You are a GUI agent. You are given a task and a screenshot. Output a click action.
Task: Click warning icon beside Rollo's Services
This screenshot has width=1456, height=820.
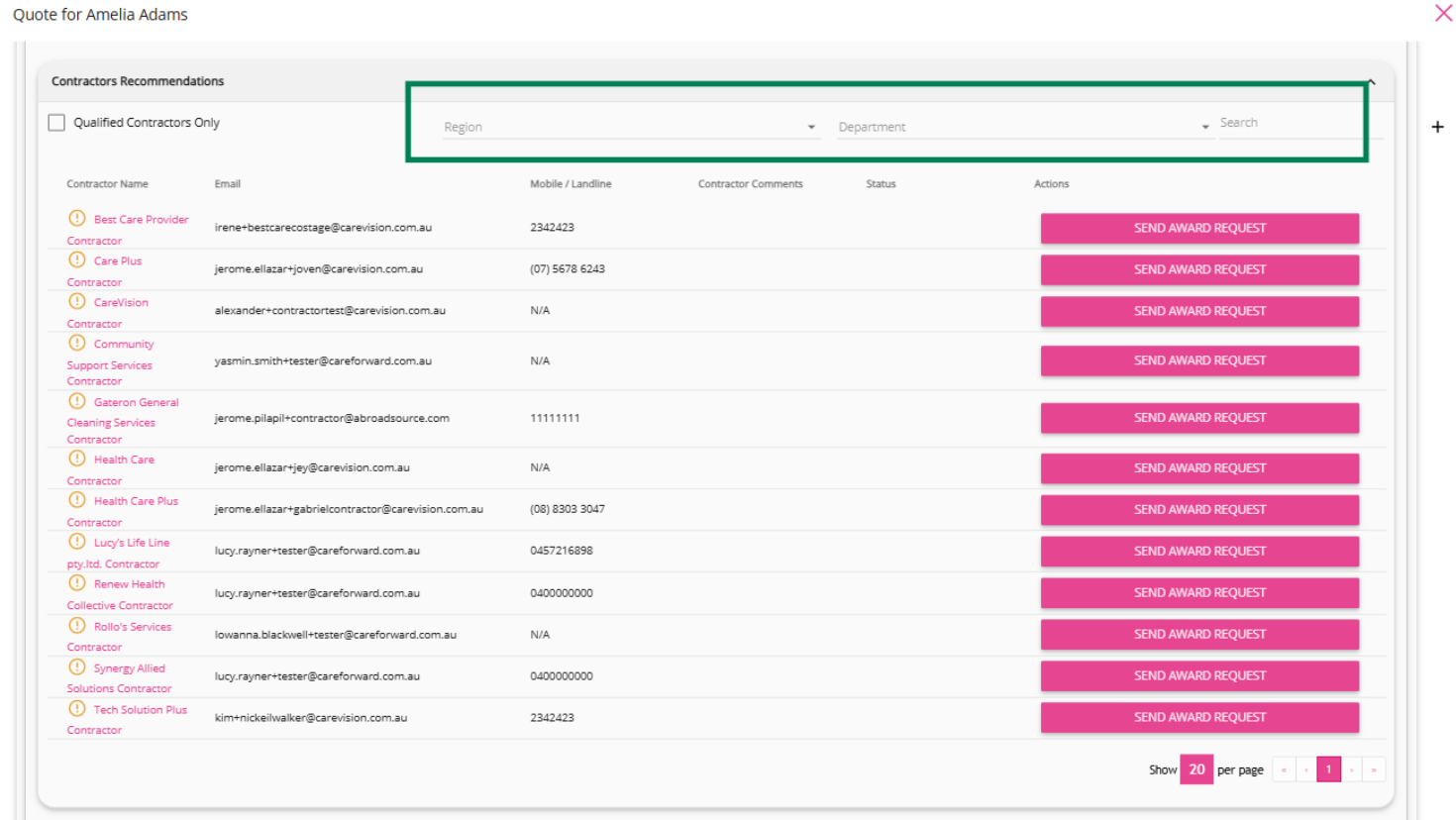tap(77, 626)
